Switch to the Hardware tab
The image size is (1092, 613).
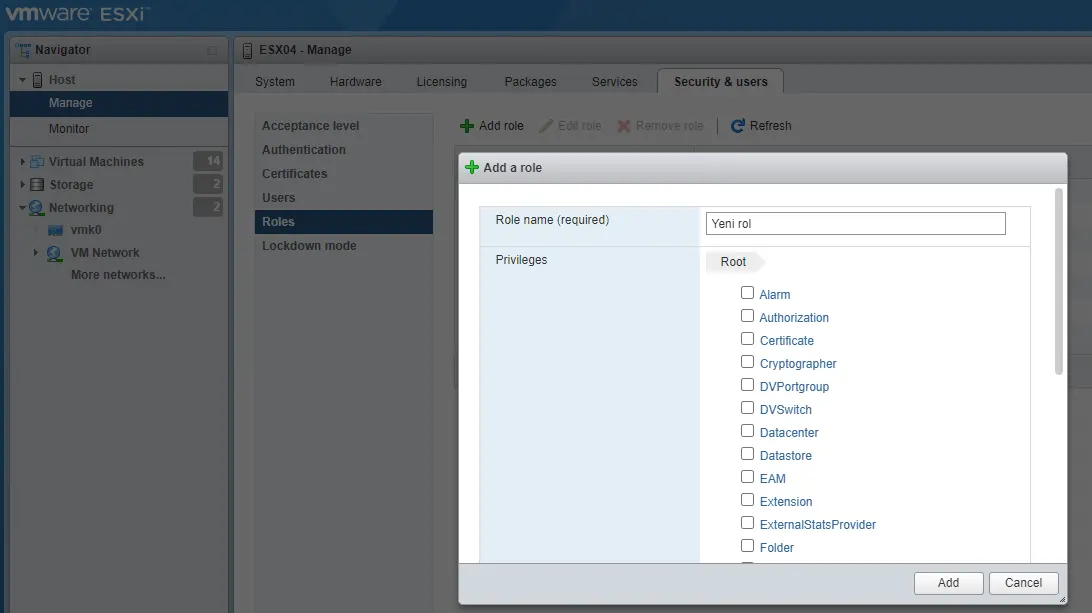pyautogui.click(x=355, y=82)
